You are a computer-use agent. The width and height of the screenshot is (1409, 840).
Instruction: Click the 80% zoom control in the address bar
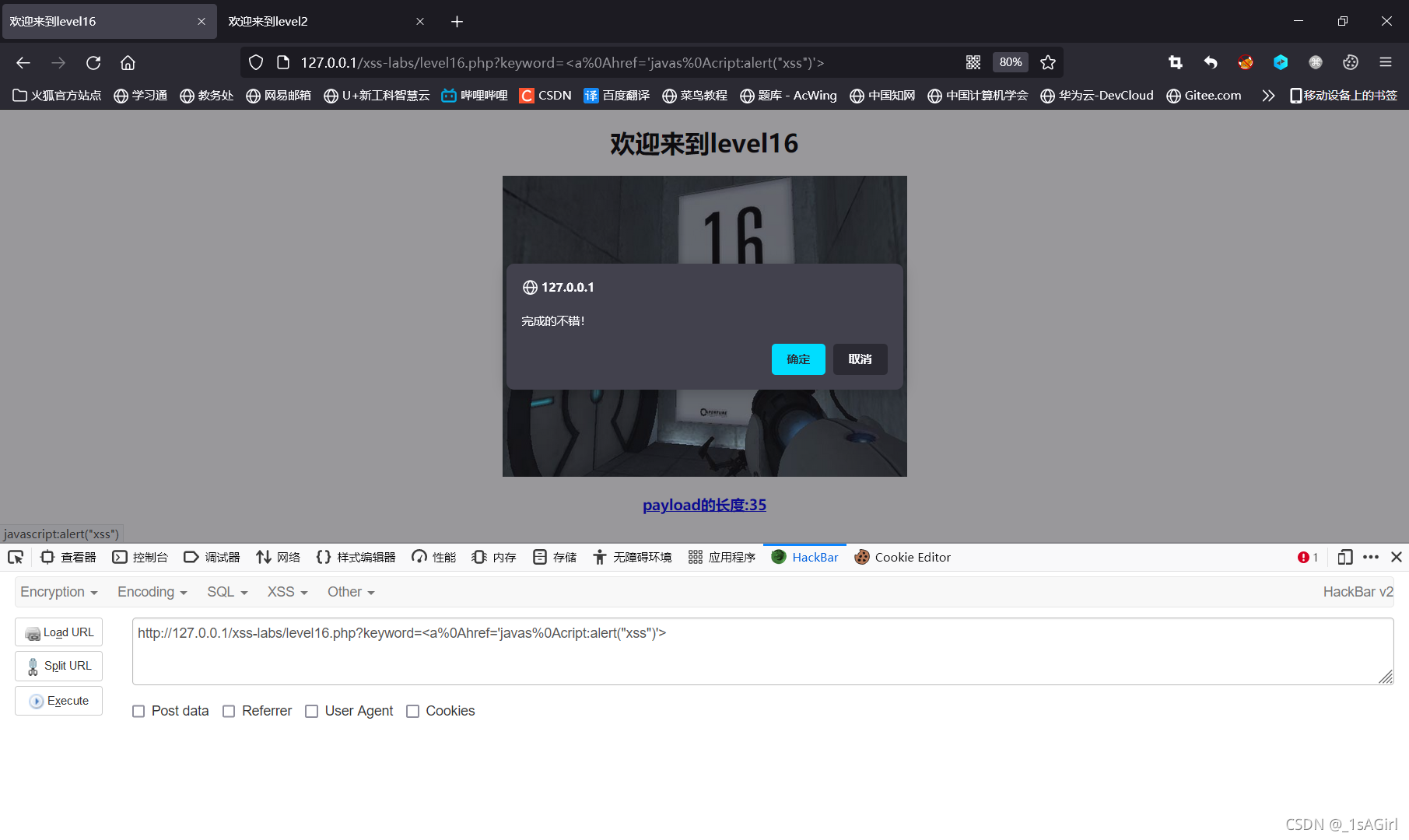[1009, 62]
